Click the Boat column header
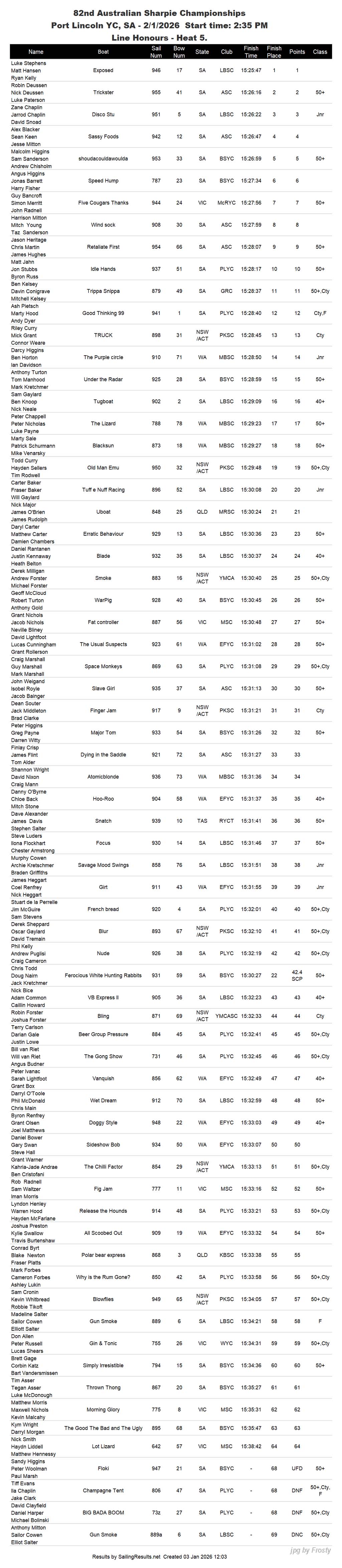342x1568 pixels. pos(103,52)
